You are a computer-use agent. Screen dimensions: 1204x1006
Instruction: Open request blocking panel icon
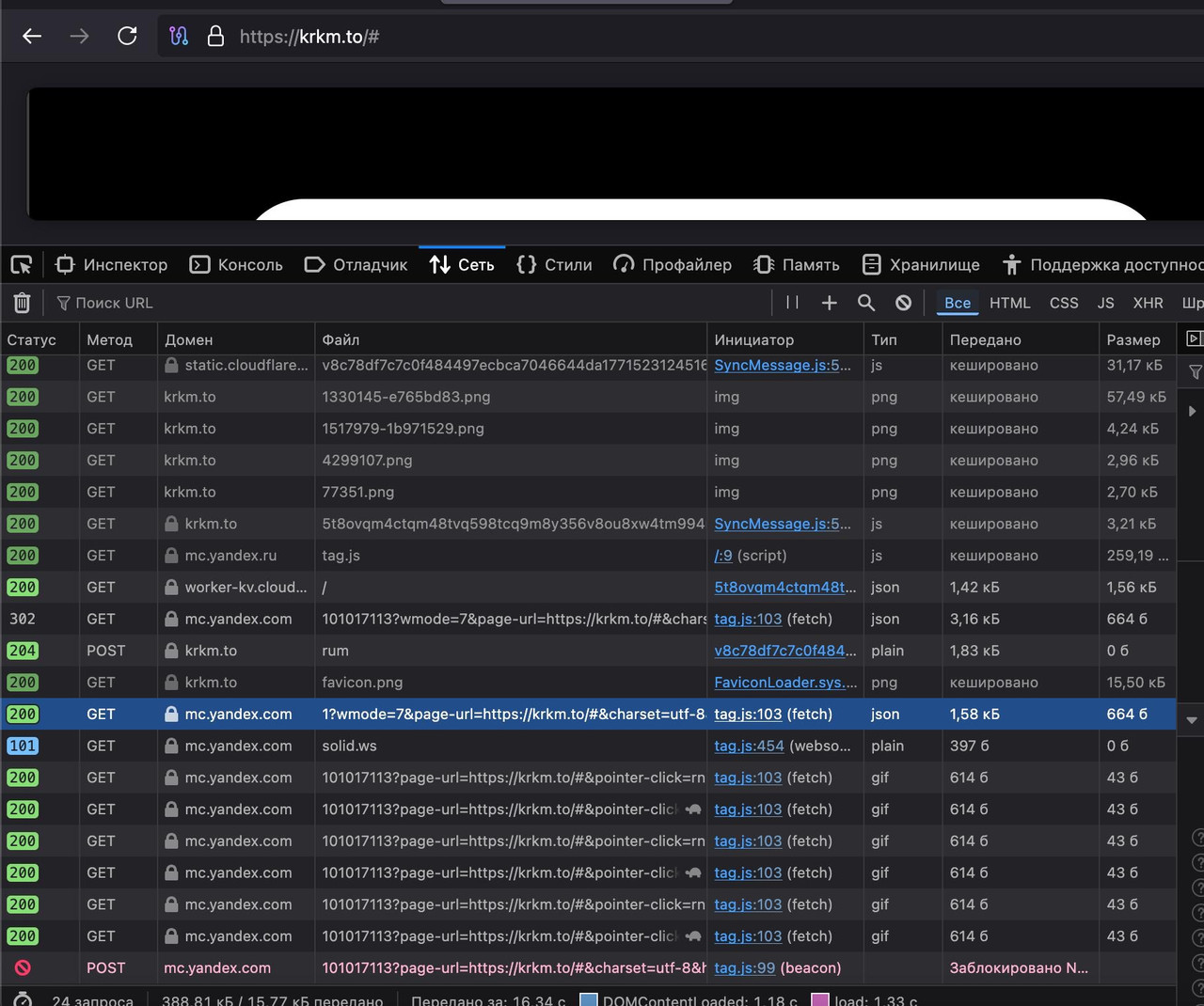click(x=903, y=303)
